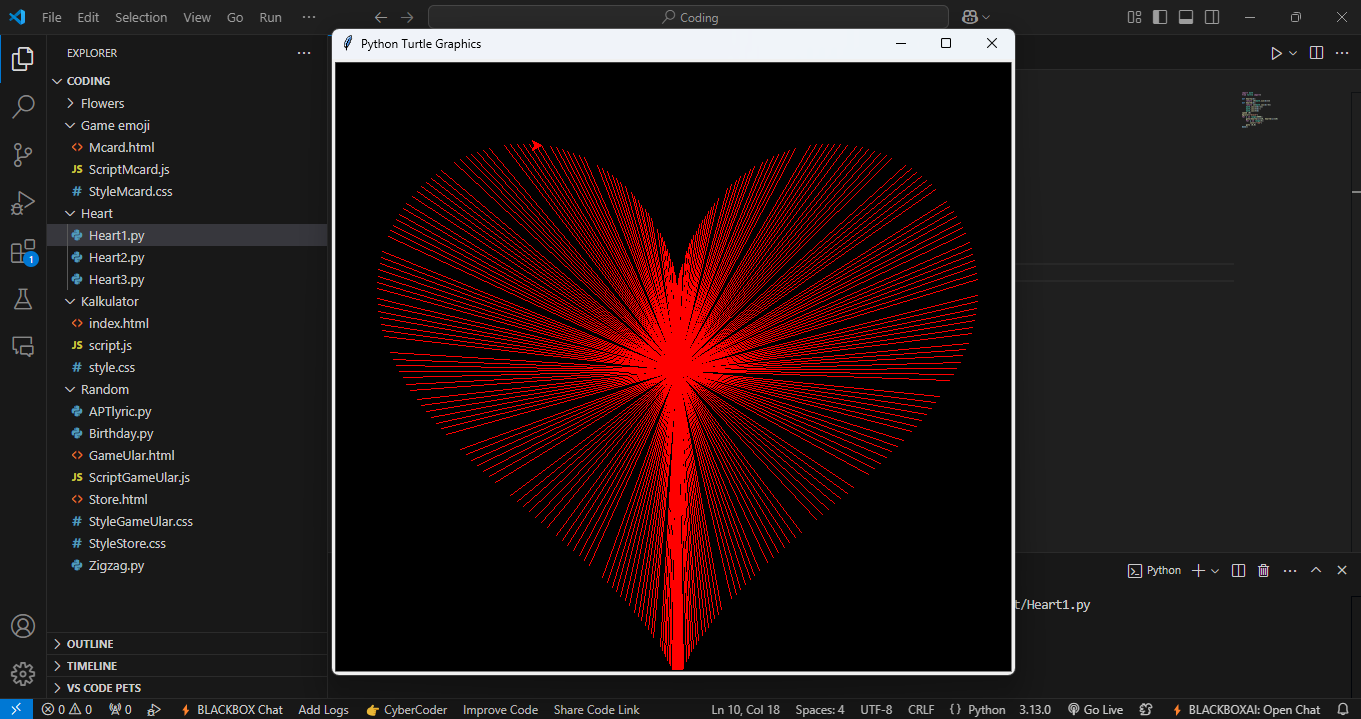Open the Run and Debug sidebar view

pos(23,202)
